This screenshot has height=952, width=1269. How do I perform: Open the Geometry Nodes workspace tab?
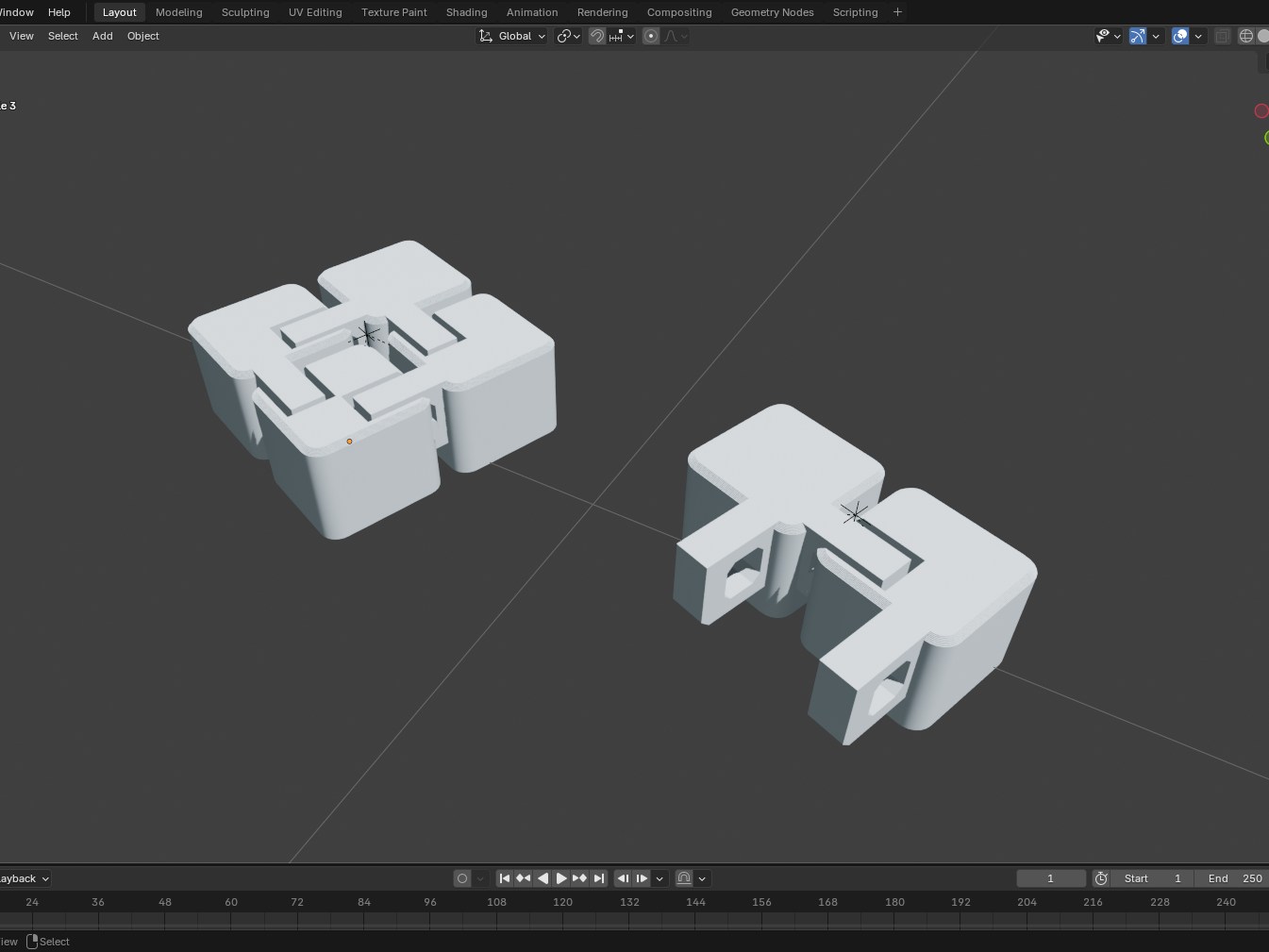(773, 12)
